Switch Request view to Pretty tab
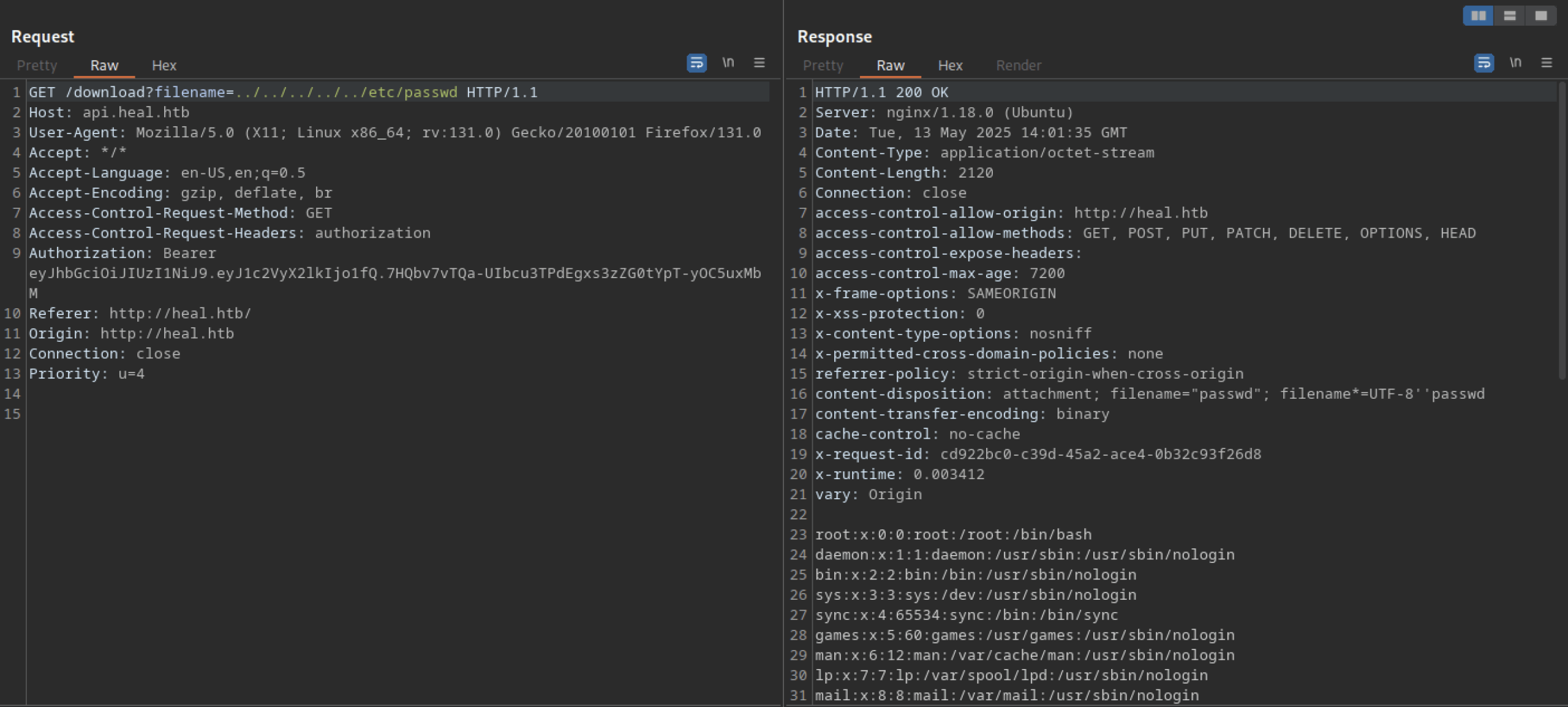This screenshot has width=1568, height=707. coord(37,66)
